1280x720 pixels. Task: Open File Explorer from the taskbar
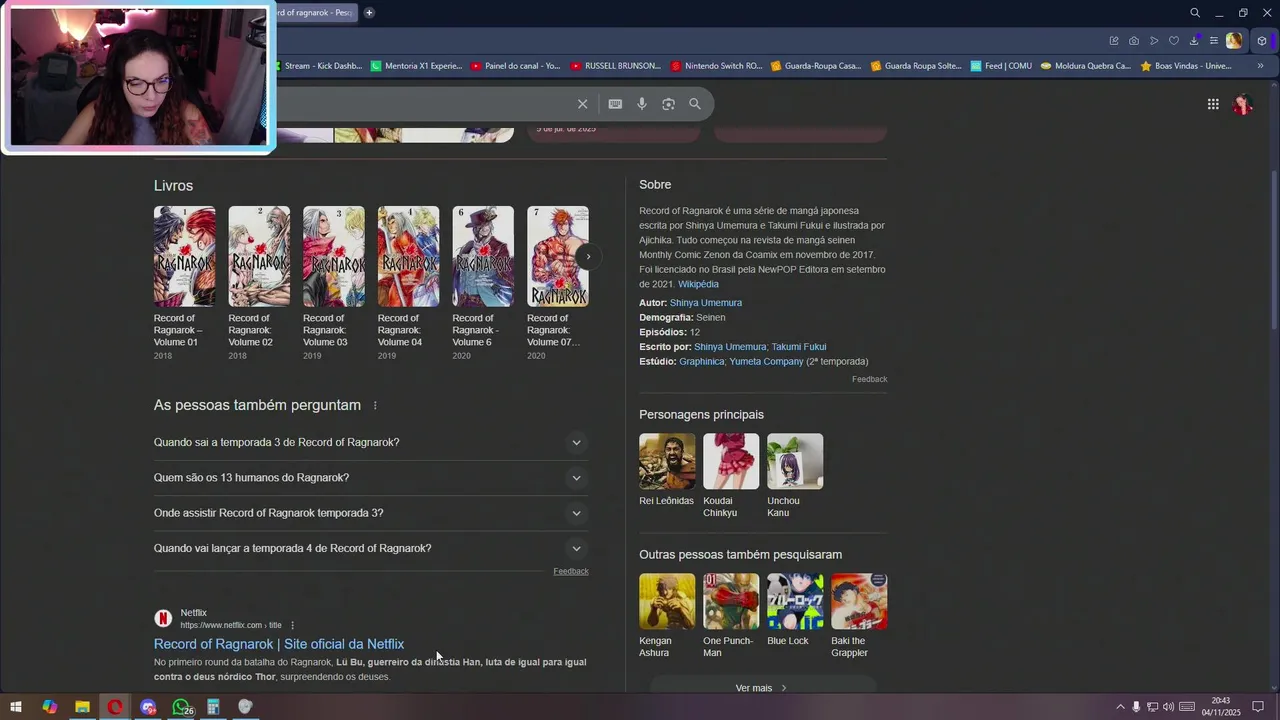click(x=82, y=707)
